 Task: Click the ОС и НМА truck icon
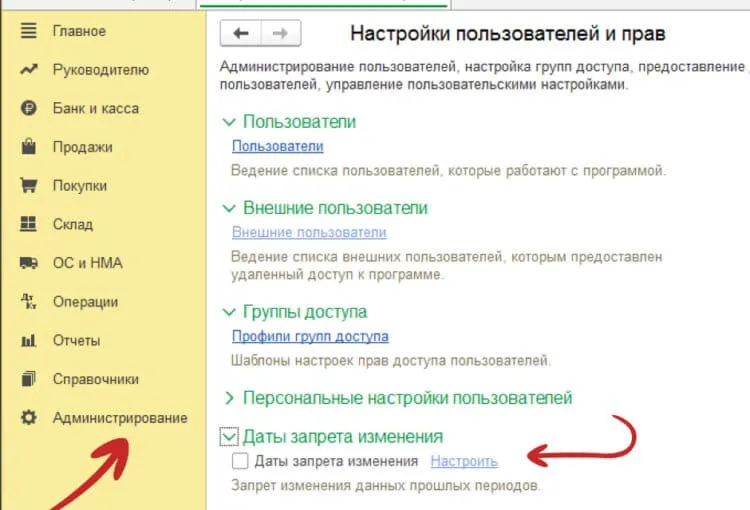(28, 263)
